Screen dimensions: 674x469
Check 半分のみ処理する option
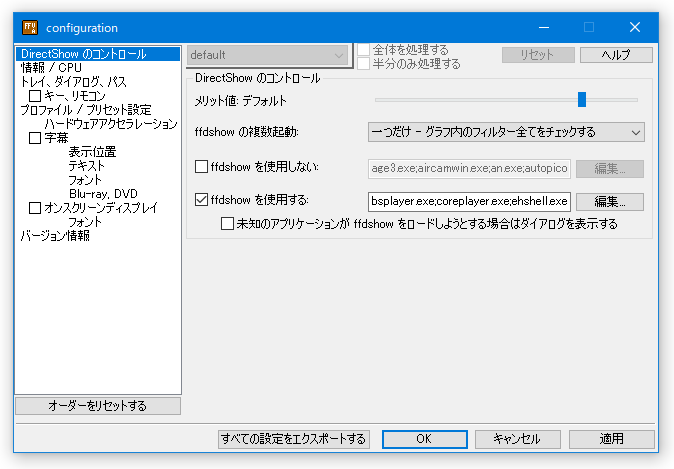pyautogui.click(x=364, y=64)
